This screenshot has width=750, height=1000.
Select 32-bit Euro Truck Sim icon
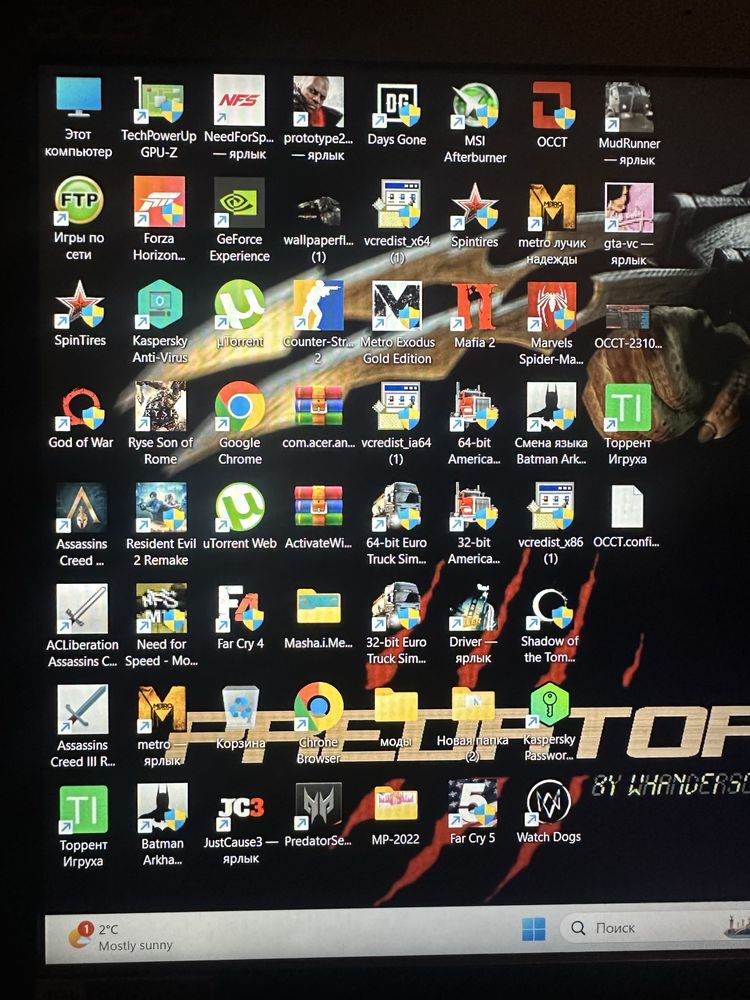pyautogui.click(x=397, y=607)
